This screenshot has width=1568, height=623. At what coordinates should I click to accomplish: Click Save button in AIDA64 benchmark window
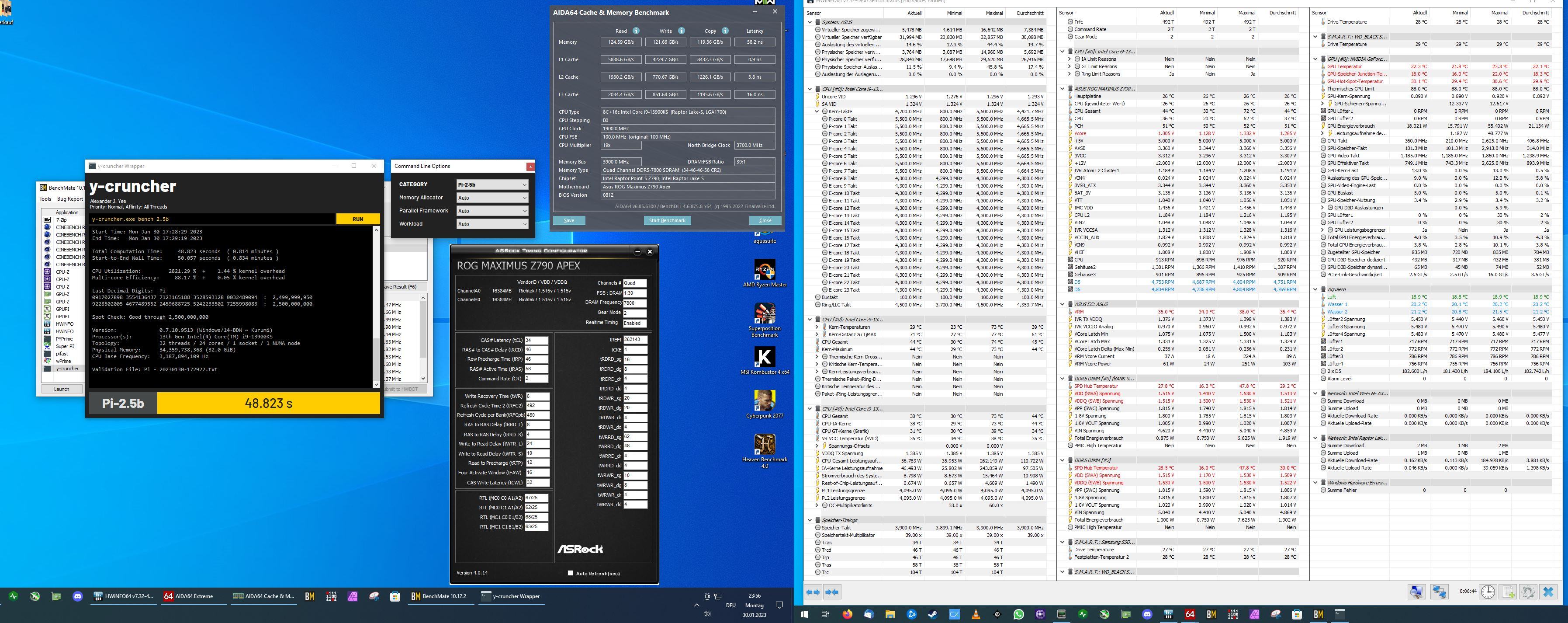click(x=568, y=220)
